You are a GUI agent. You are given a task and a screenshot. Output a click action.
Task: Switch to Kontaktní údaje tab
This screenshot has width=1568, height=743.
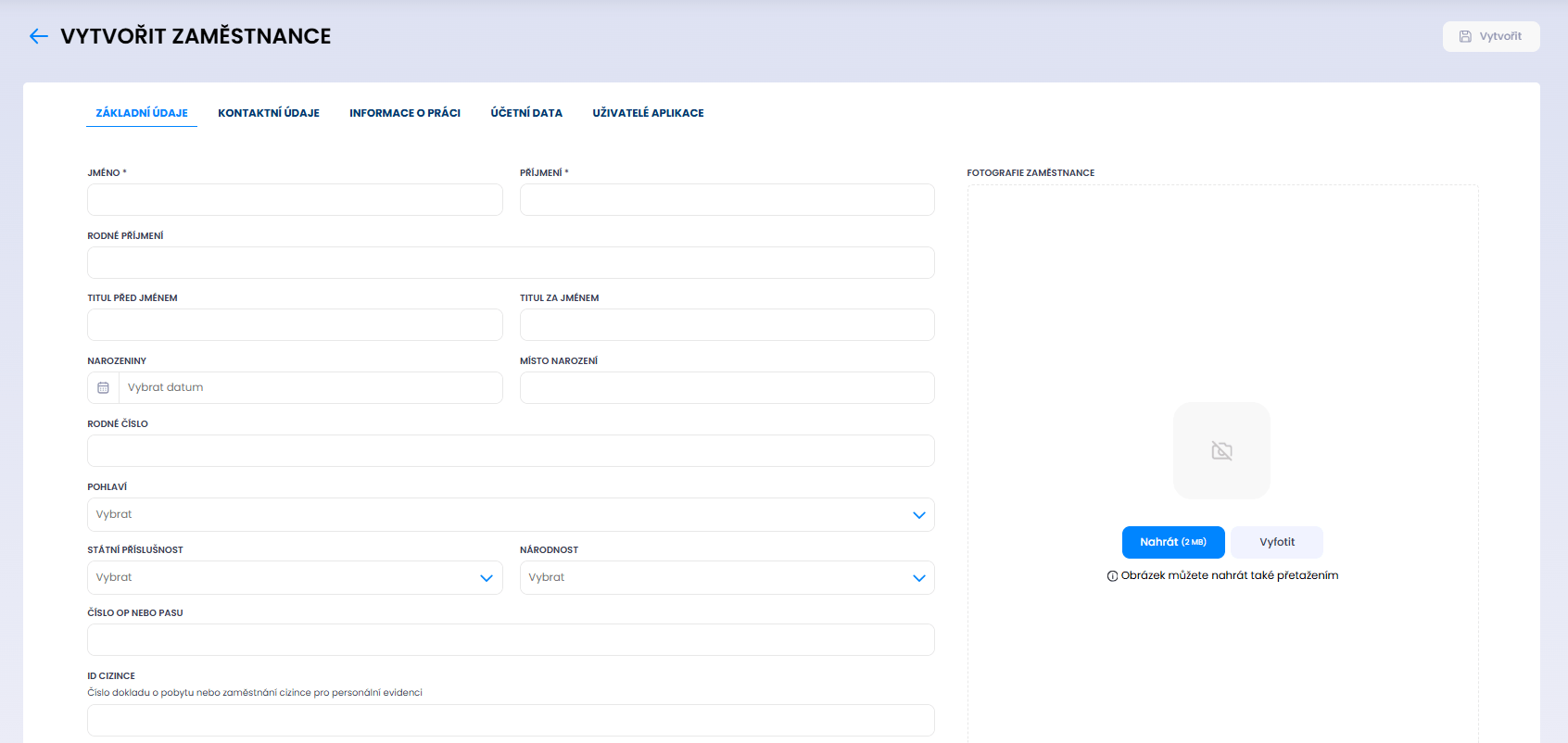point(269,113)
